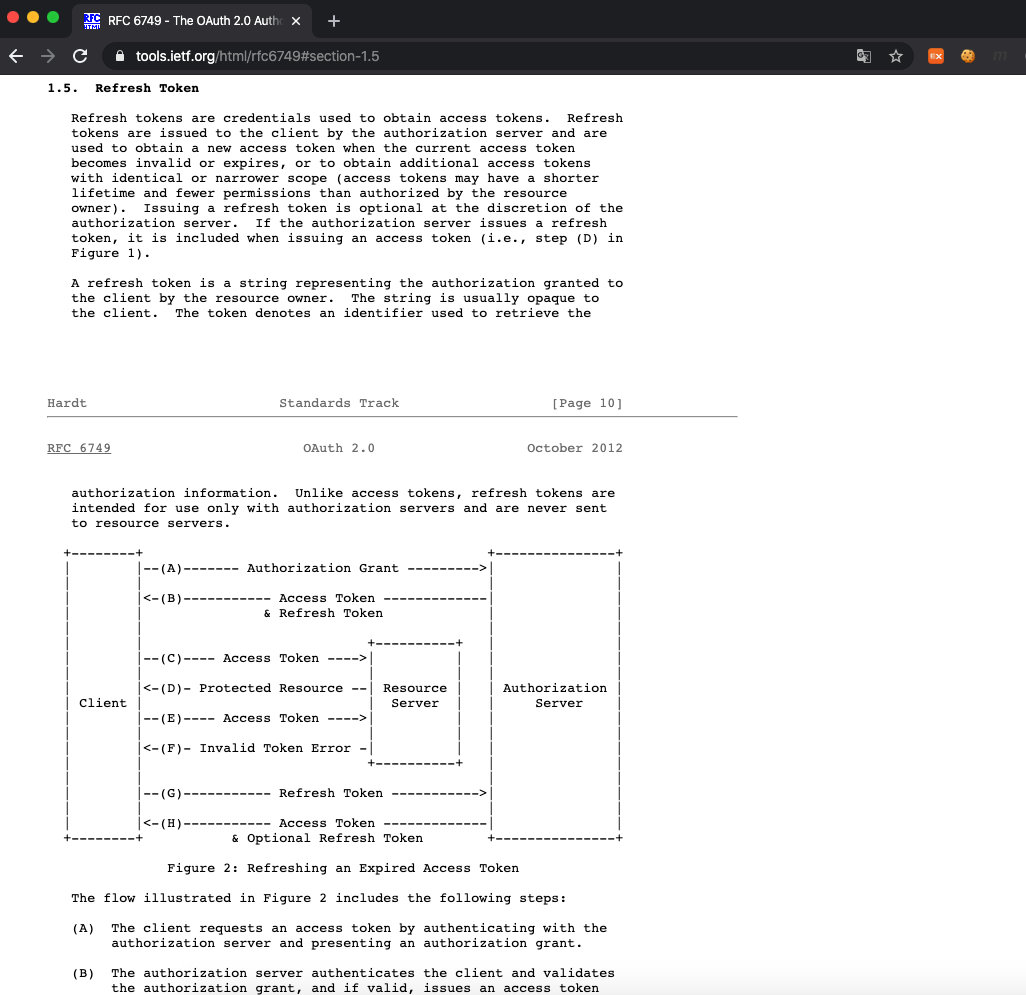Screen dimensions: 1026x995
Task: Click "Protected Resource" in diagram
Action: click(x=271, y=688)
